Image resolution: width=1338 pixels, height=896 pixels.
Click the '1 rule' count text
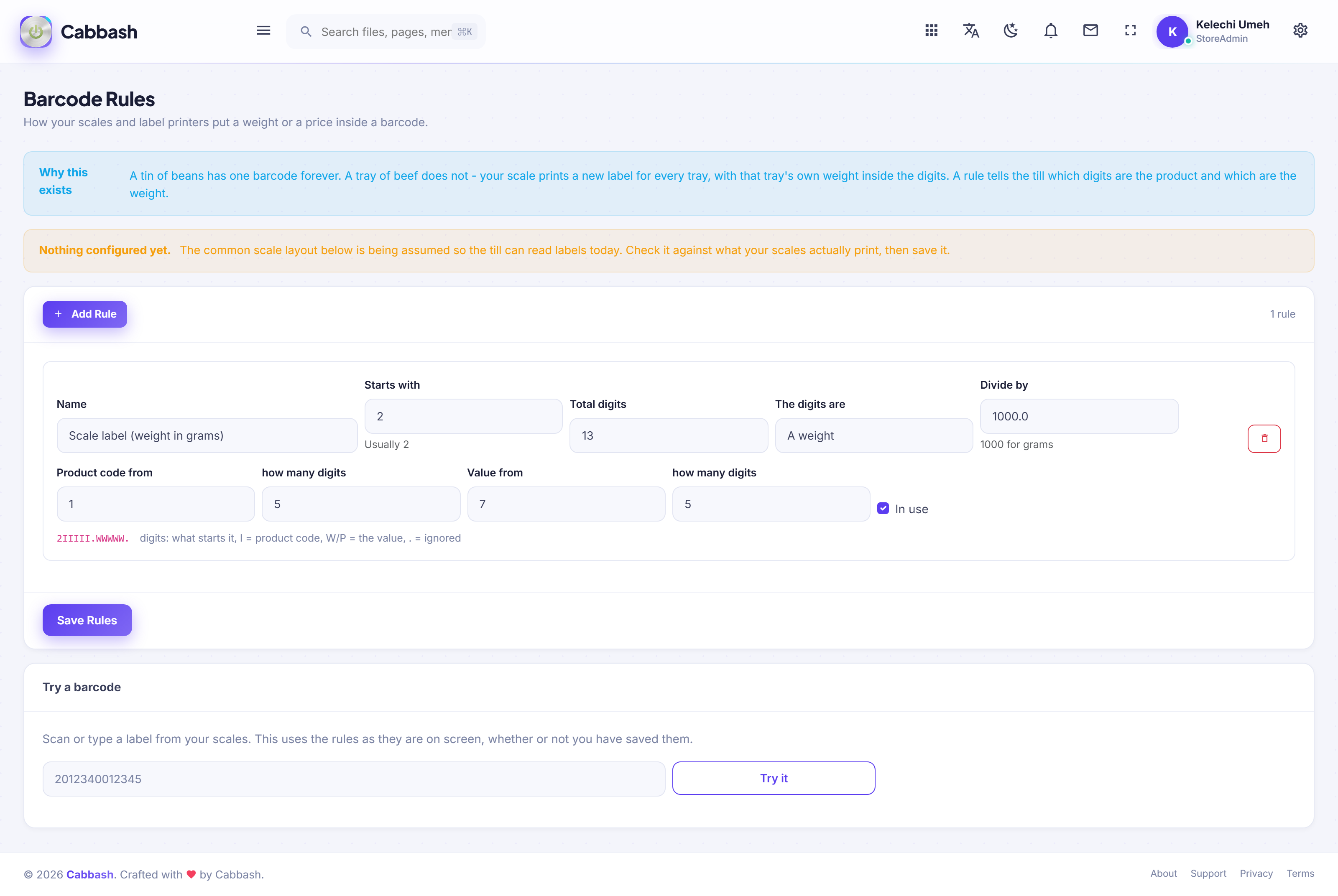coord(1282,314)
